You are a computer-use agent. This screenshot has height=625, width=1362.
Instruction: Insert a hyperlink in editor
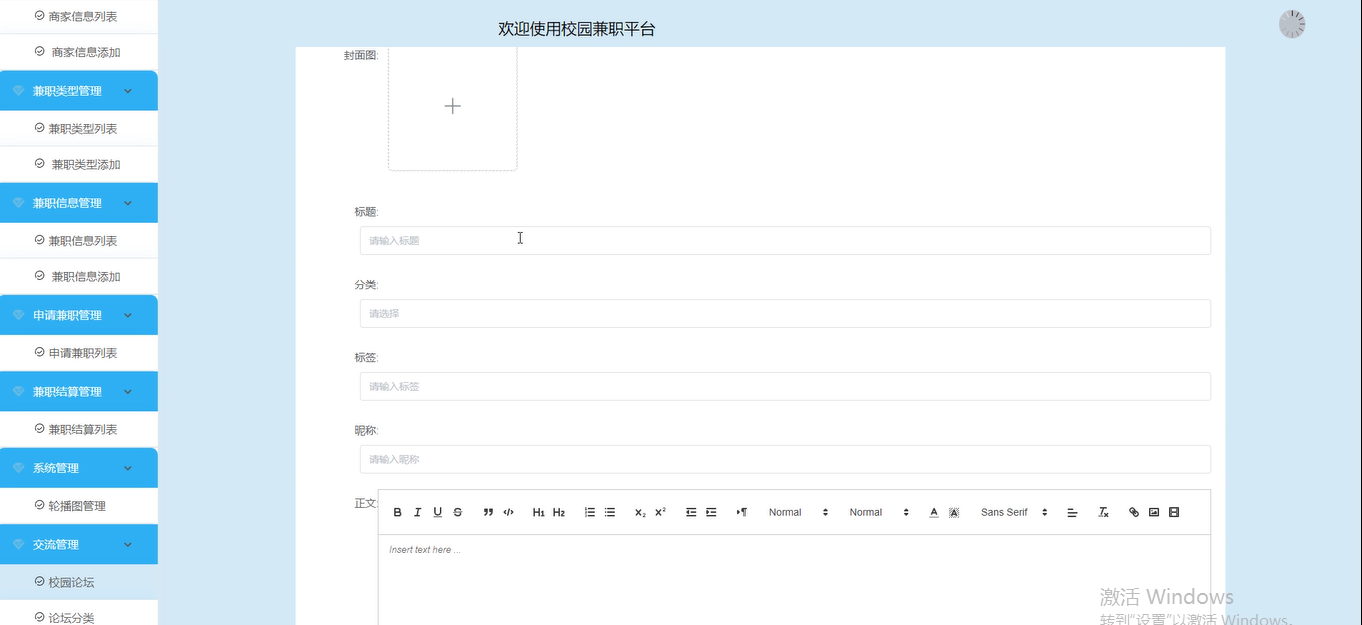pos(1133,512)
